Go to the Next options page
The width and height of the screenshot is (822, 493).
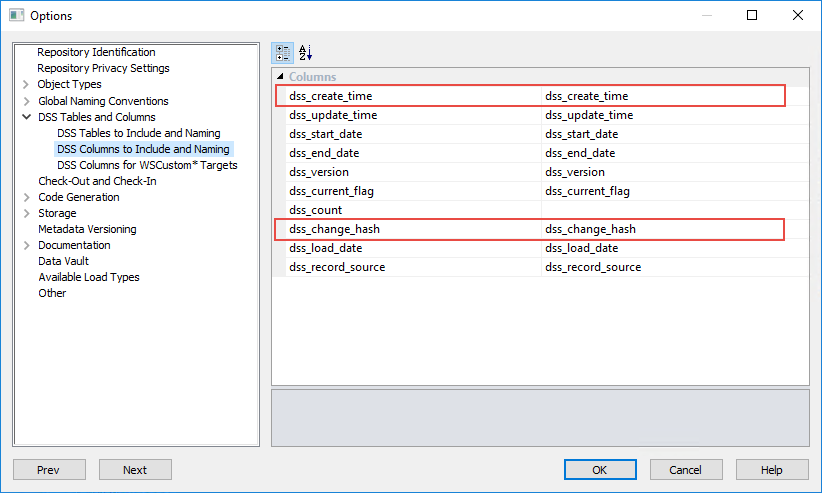(x=135, y=470)
